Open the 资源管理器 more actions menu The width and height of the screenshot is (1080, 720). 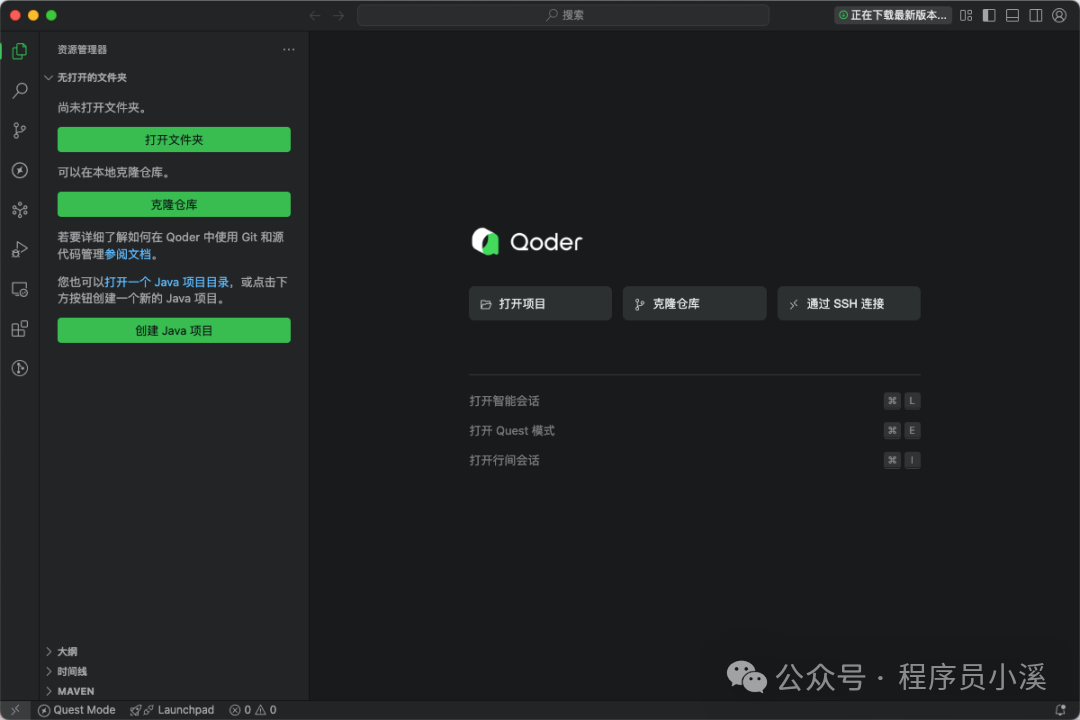point(289,50)
